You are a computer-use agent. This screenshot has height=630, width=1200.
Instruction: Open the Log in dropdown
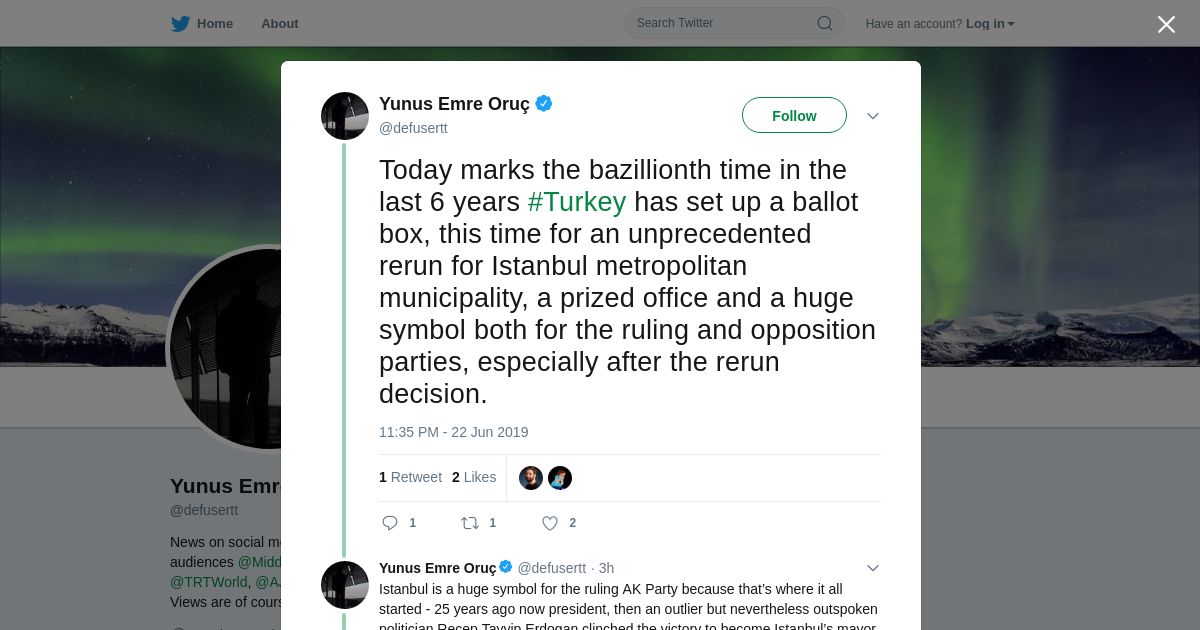point(990,24)
